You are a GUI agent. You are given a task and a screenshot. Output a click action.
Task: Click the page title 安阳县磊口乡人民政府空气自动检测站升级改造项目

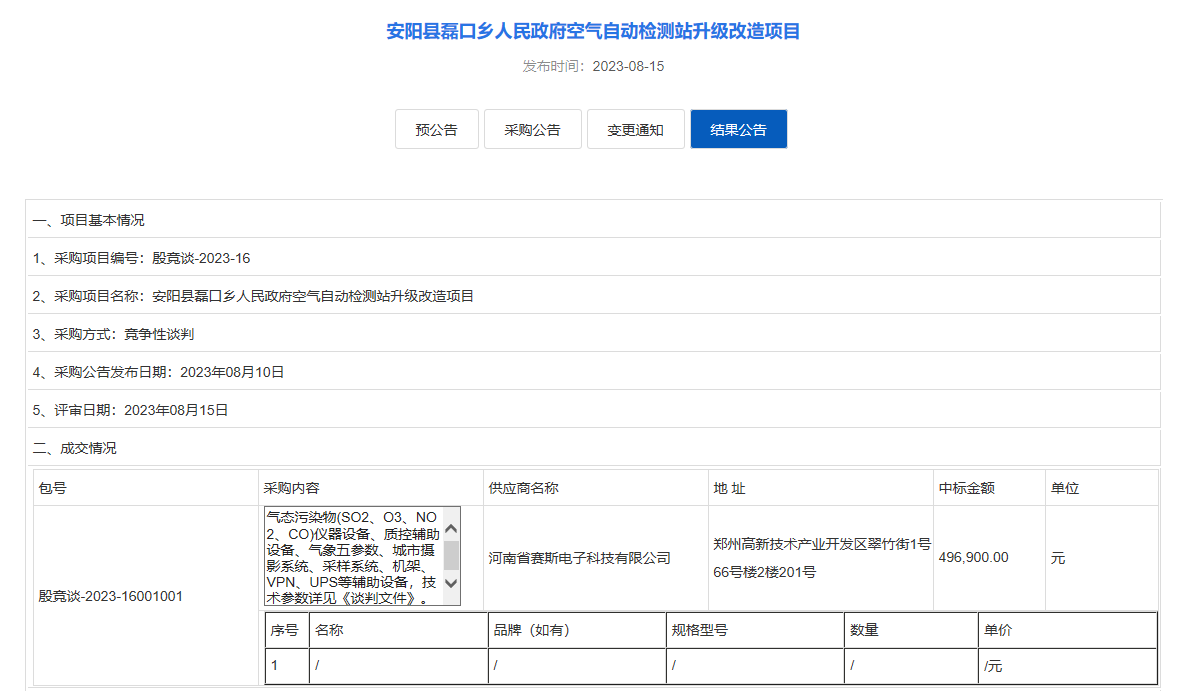click(x=593, y=31)
